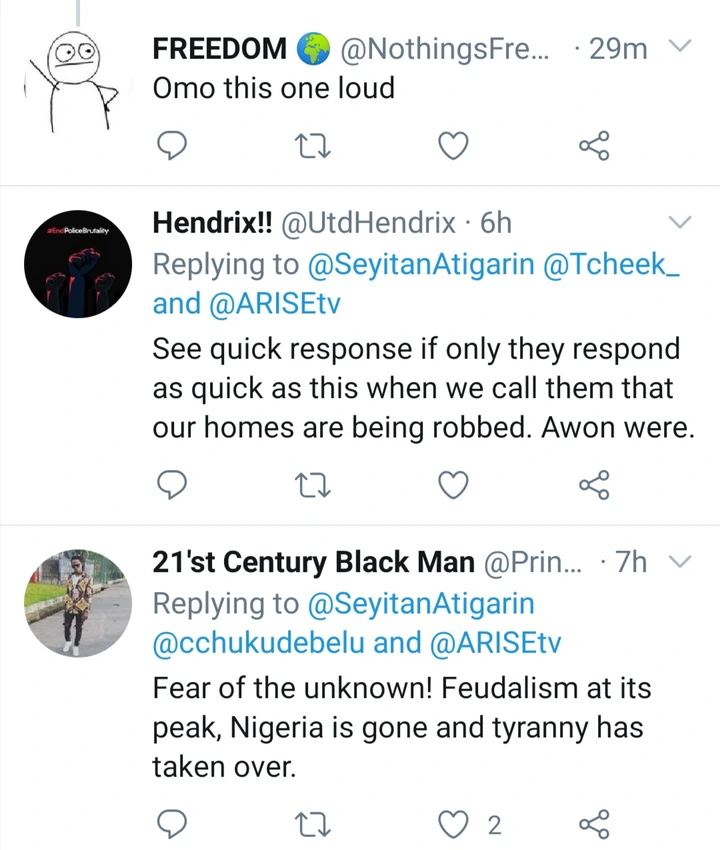
Task: Retweet Hendrix's quick response tweet
Action: (x=313, y=486)
